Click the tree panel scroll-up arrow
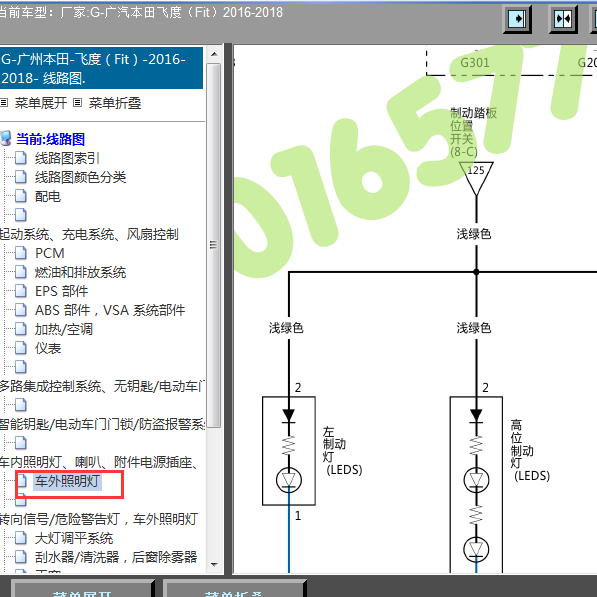 pos(214,54)
